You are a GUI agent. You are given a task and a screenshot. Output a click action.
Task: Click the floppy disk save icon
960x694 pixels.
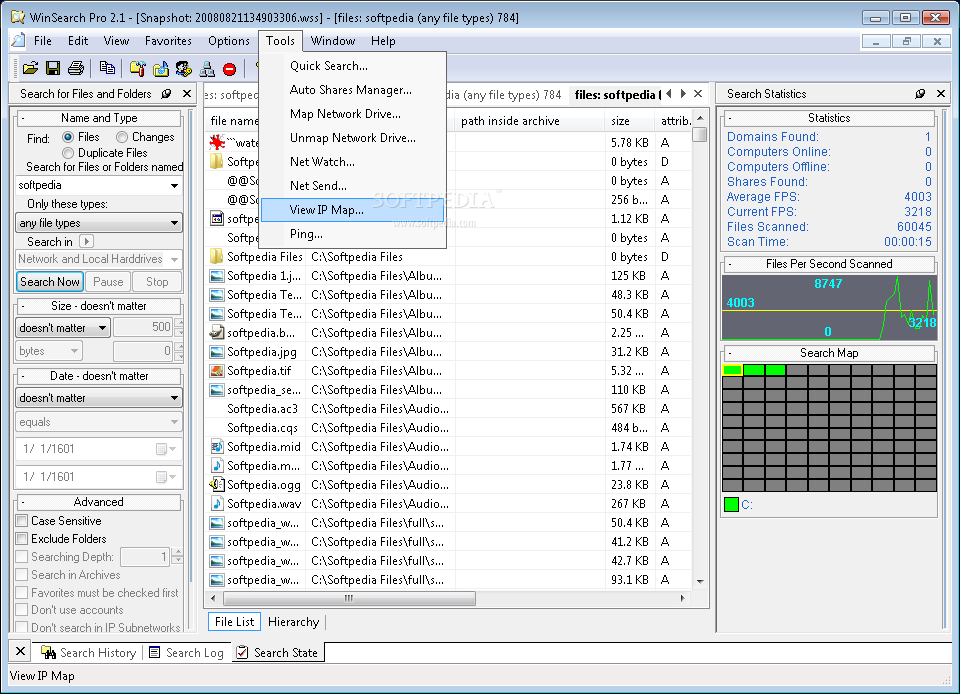coord(53,69)
